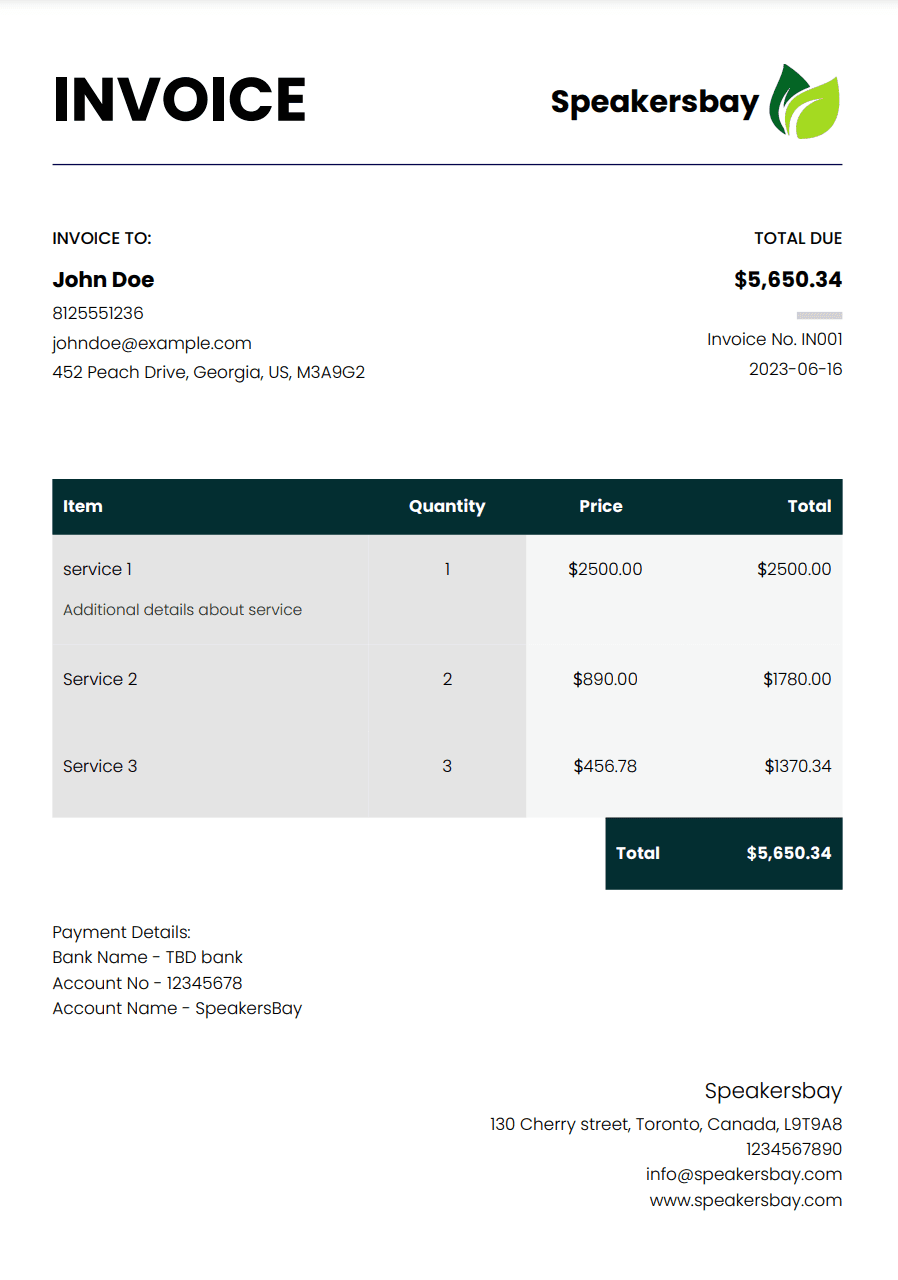Click the John Doe customer name

pos(103,280)
